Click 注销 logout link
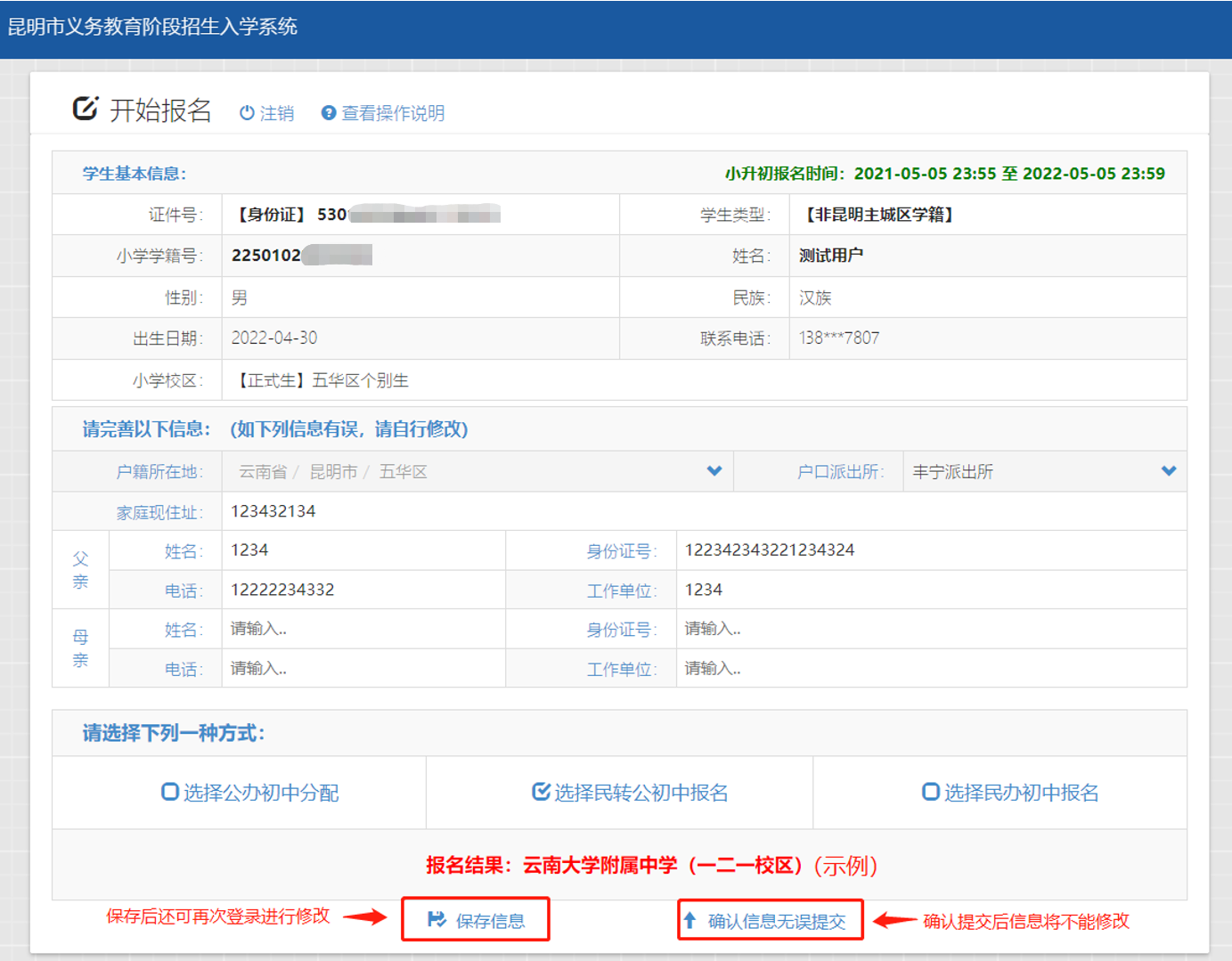Image resolution: width=1232 pixels, height=961 pixels. coord(276,113)
